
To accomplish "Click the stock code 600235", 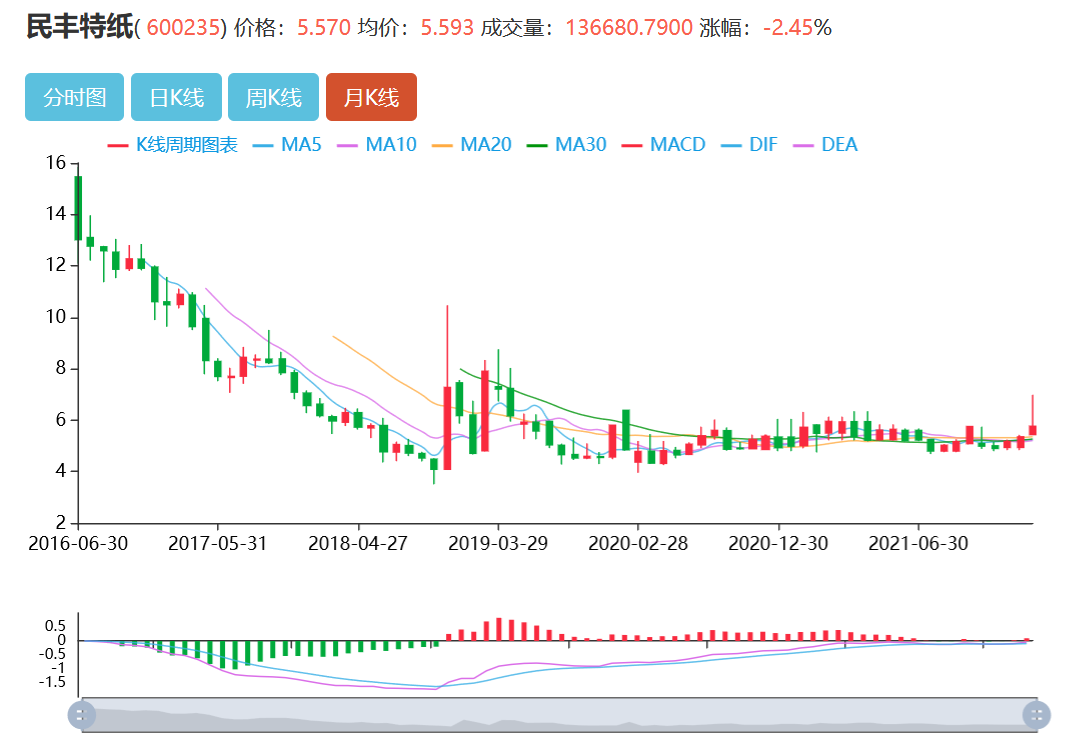I will point(183,28).
